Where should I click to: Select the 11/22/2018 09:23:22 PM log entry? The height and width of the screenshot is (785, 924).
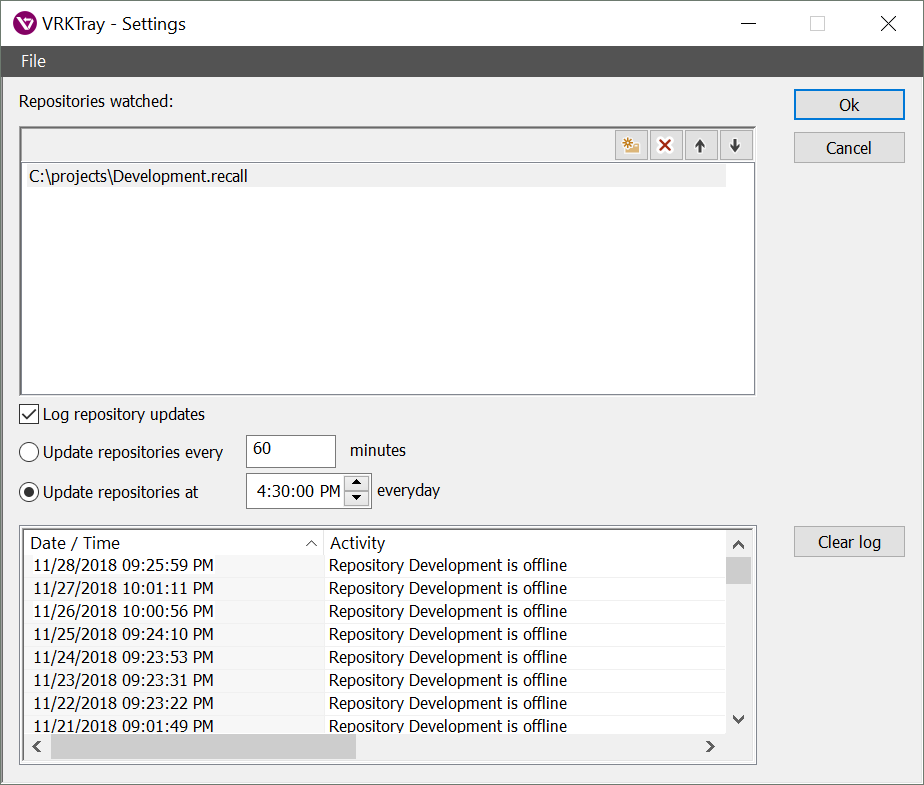tap(375, 703)
